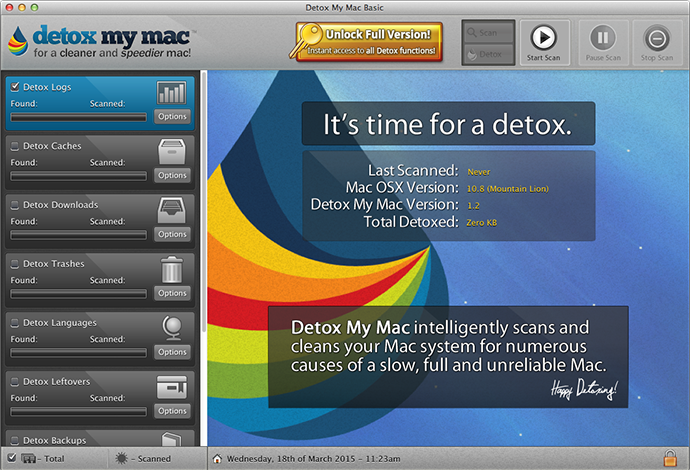This screenshot has height=470, width=690.
Task: Click the drawer icon for Detox Caches
Action: coord(172,152)
